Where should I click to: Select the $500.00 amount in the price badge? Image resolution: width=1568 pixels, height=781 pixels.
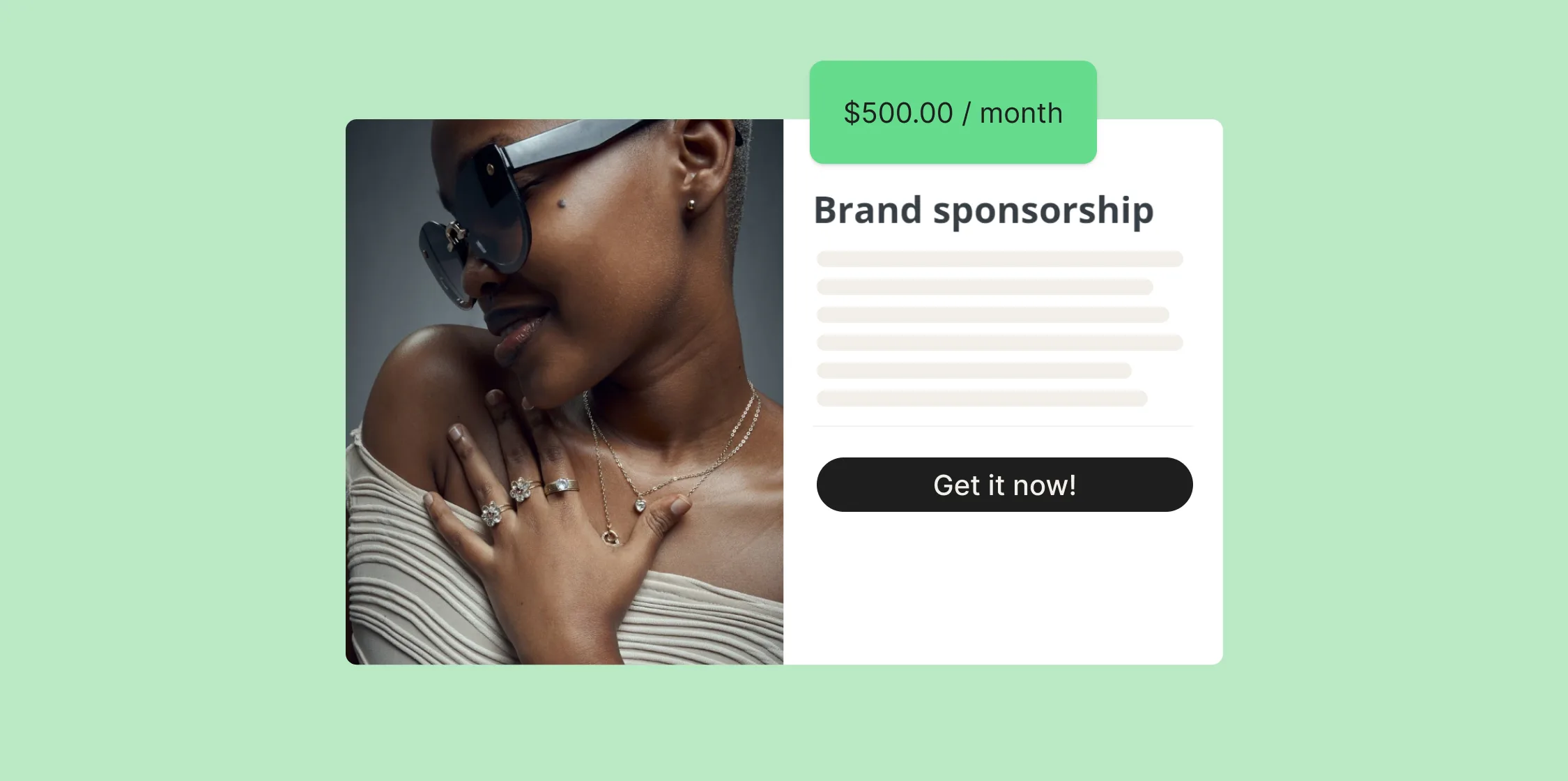898,113
